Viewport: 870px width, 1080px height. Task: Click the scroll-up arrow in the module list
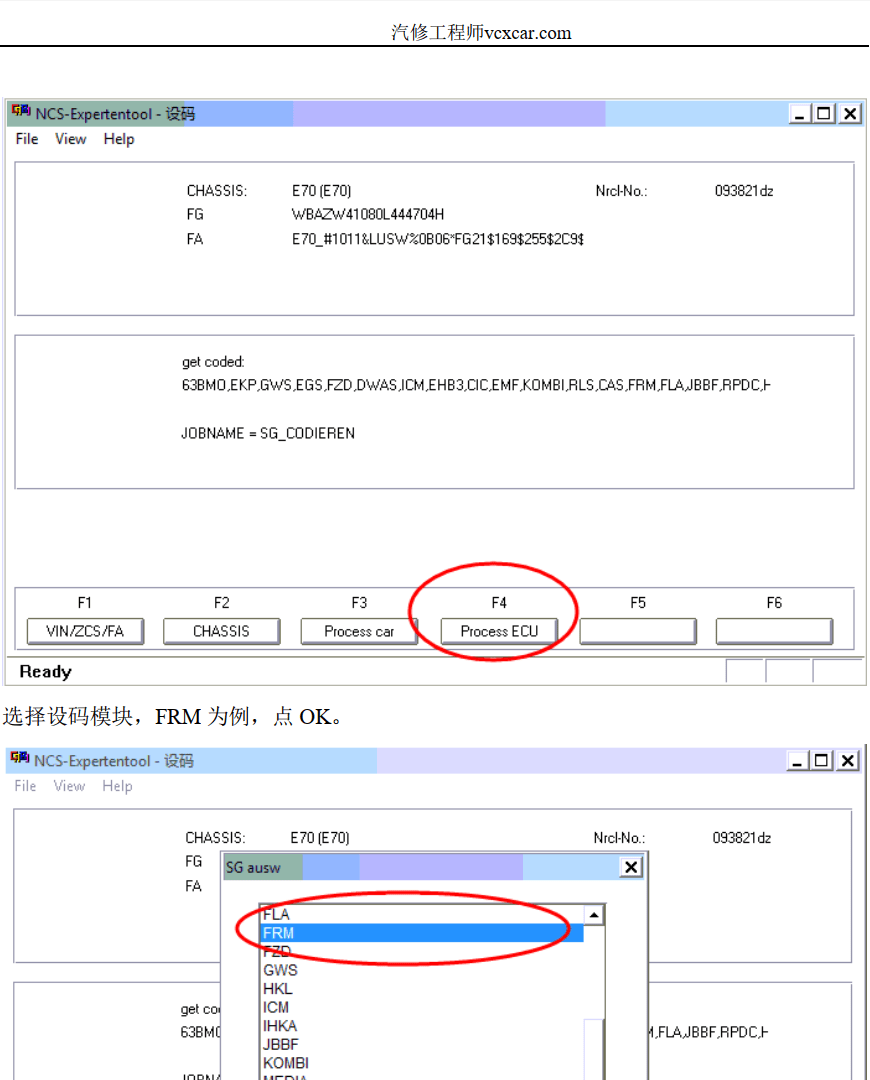click(596, 914)
